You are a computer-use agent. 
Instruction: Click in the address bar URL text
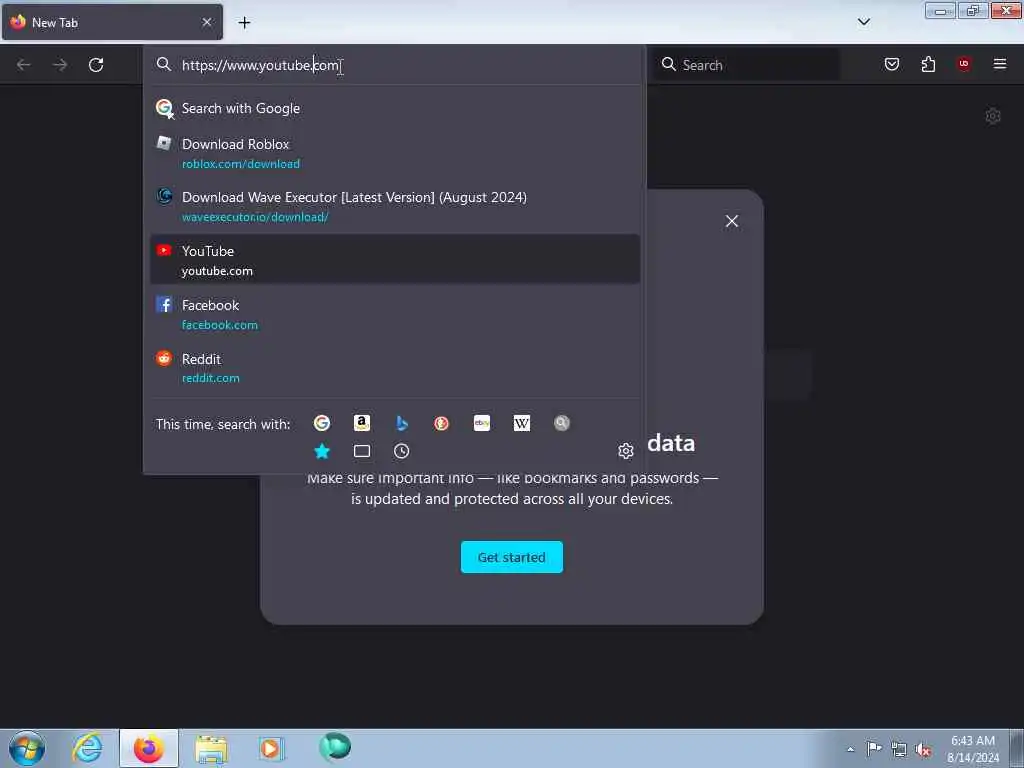pos(260,65)
